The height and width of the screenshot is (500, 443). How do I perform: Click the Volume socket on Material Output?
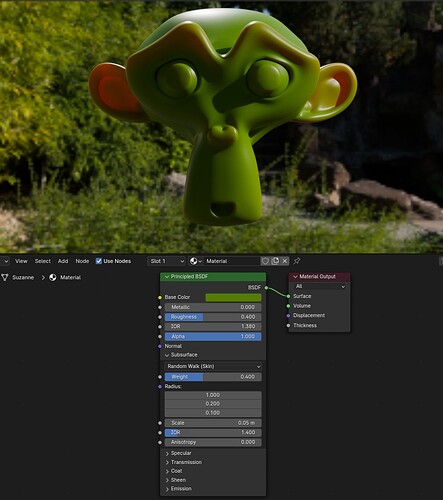(x=288, y=306)
